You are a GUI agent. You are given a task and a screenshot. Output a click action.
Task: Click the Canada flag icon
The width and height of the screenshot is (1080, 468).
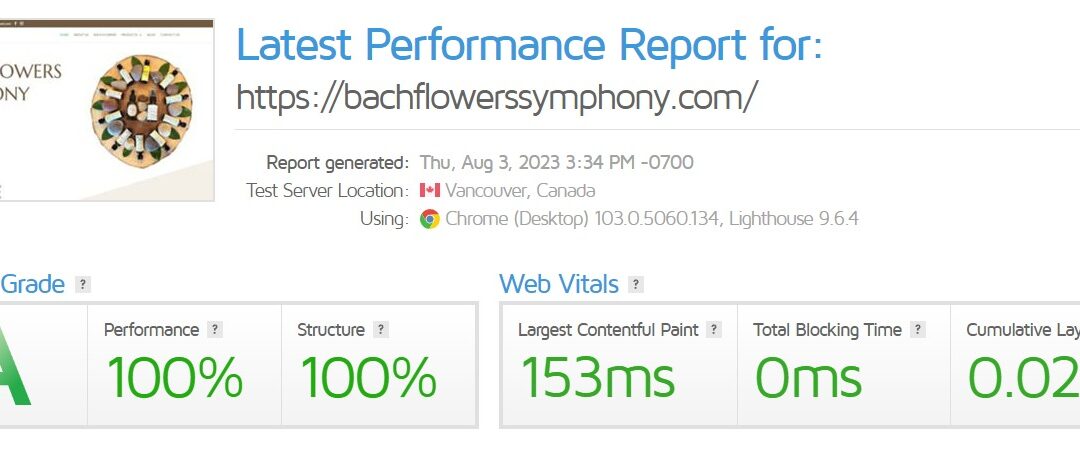pyautogui.click(x=430, y=190)
